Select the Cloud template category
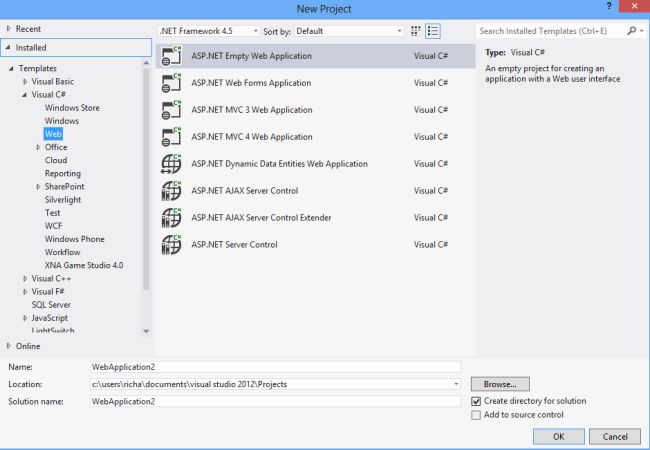The height and width of the screenshot is (450, 650). coord(56,160)
